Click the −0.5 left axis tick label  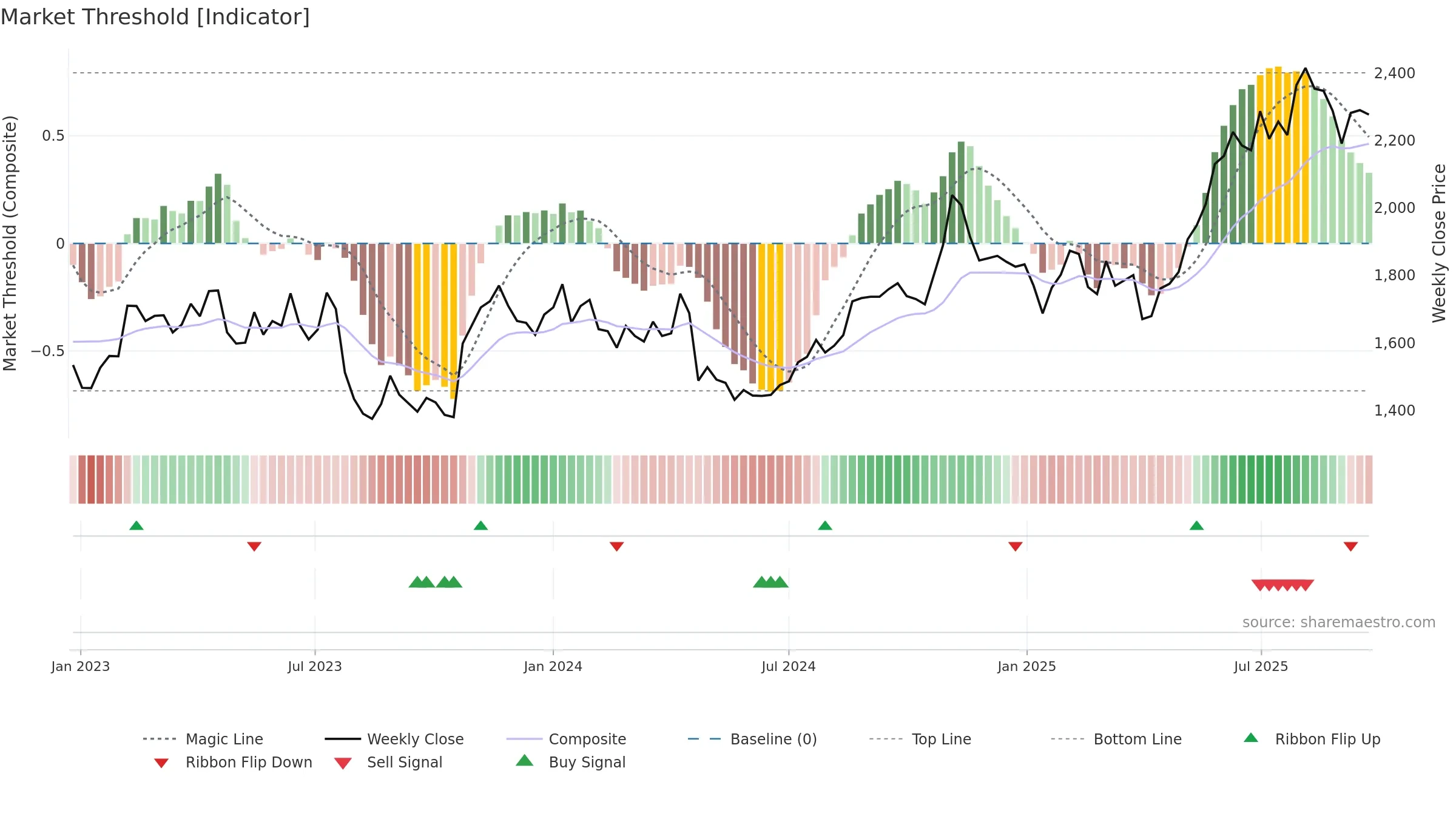pyautogui.click(x=48, y=351)
